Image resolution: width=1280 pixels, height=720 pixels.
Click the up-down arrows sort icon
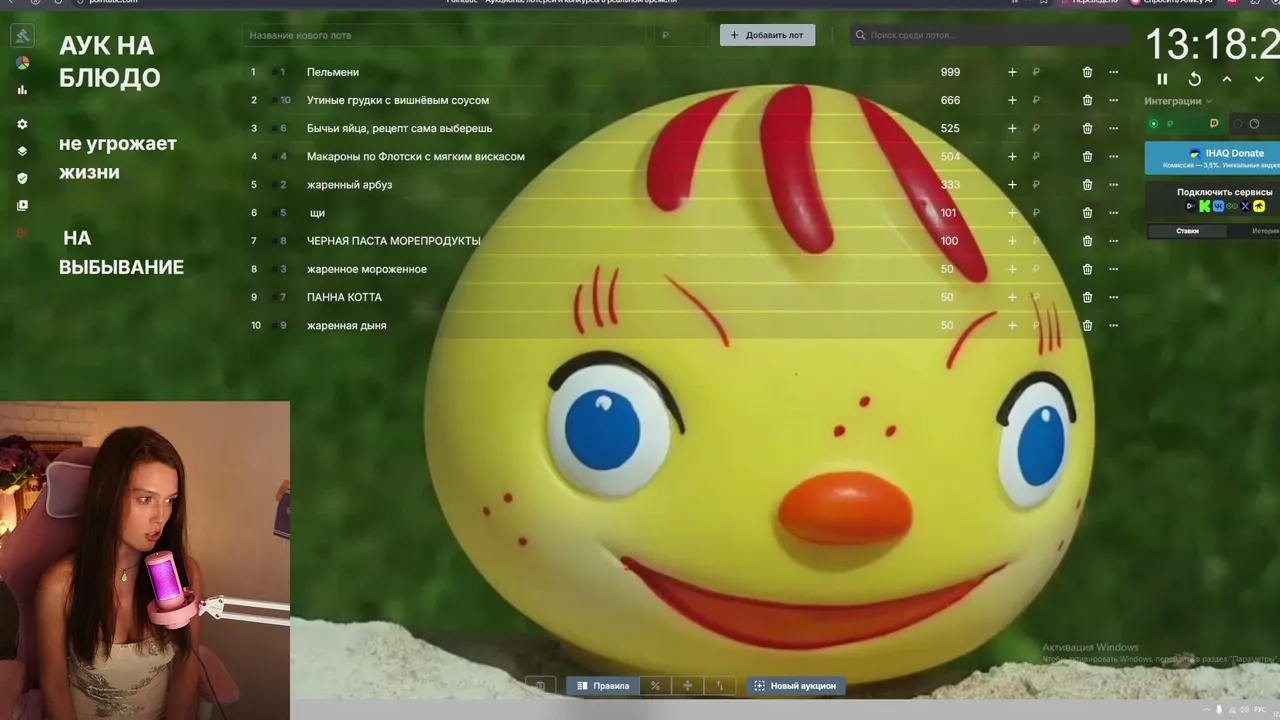(x=719, y=686)
